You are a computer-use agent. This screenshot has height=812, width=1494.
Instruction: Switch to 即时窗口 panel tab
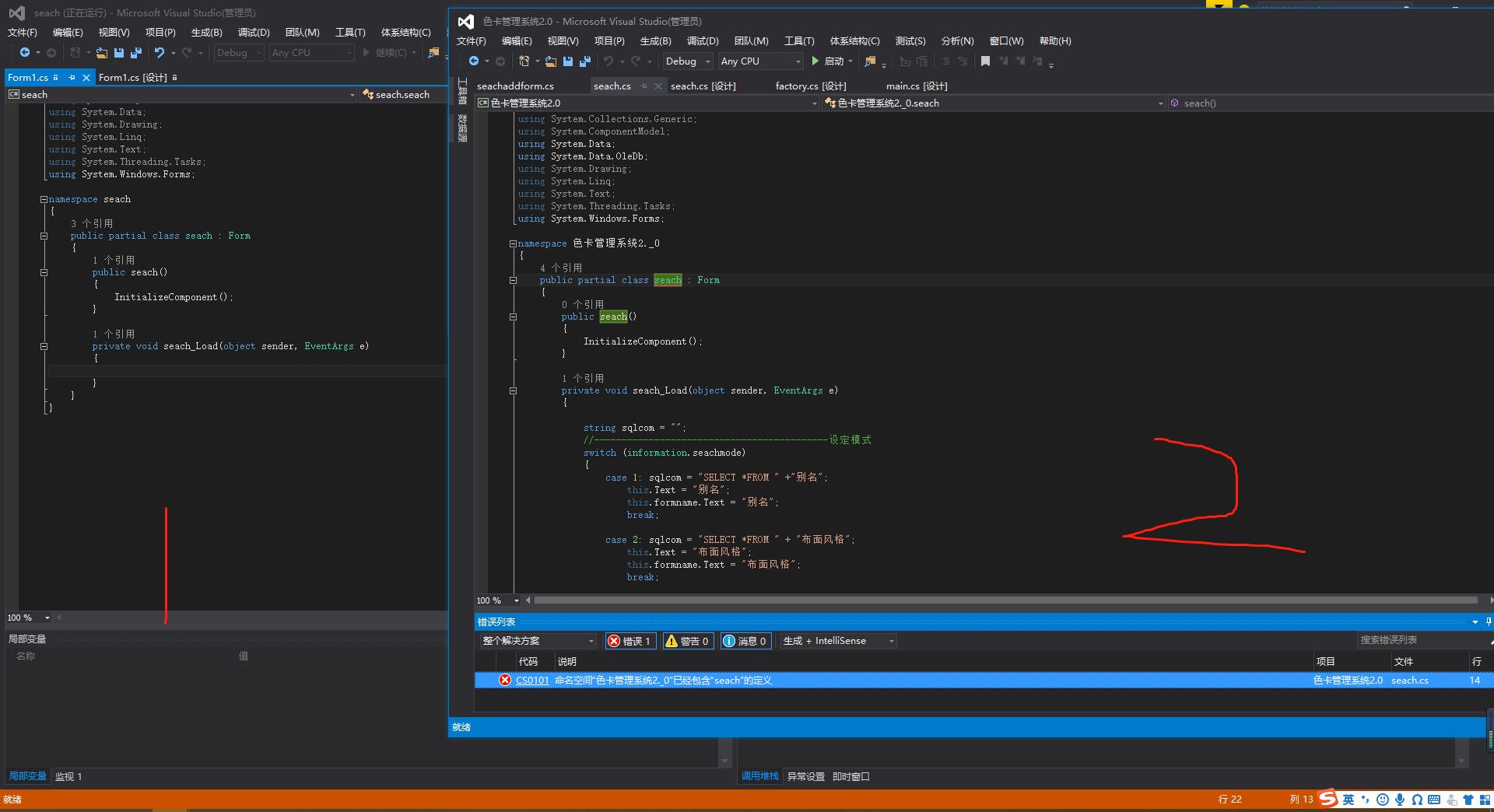point(850,776)
